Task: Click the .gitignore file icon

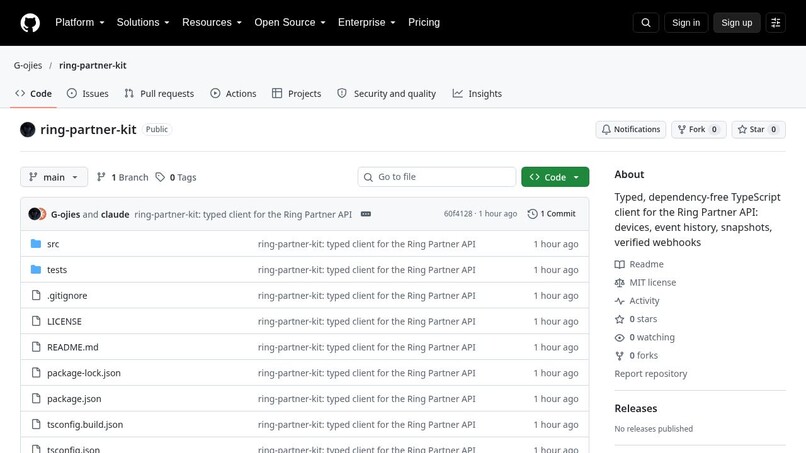Action: [35, 295]
